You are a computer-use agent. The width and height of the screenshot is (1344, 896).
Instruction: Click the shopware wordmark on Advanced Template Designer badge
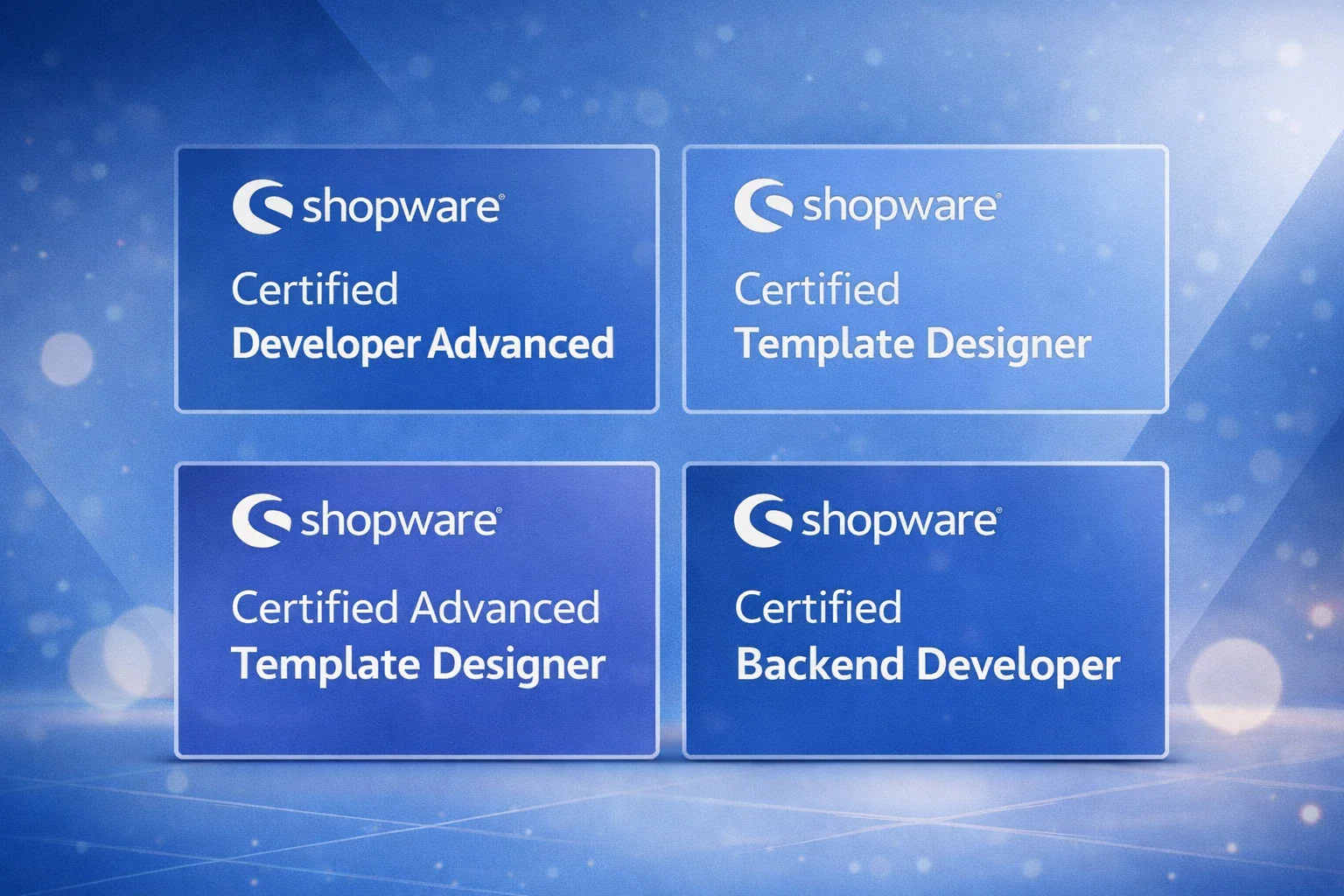point(400,521)
